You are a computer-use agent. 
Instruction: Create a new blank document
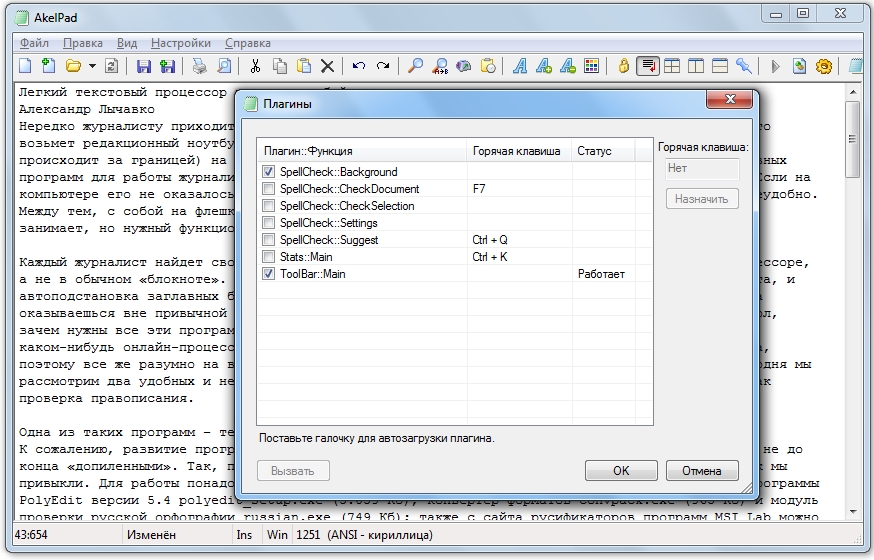pyautogui.click(x=25, y=66)
